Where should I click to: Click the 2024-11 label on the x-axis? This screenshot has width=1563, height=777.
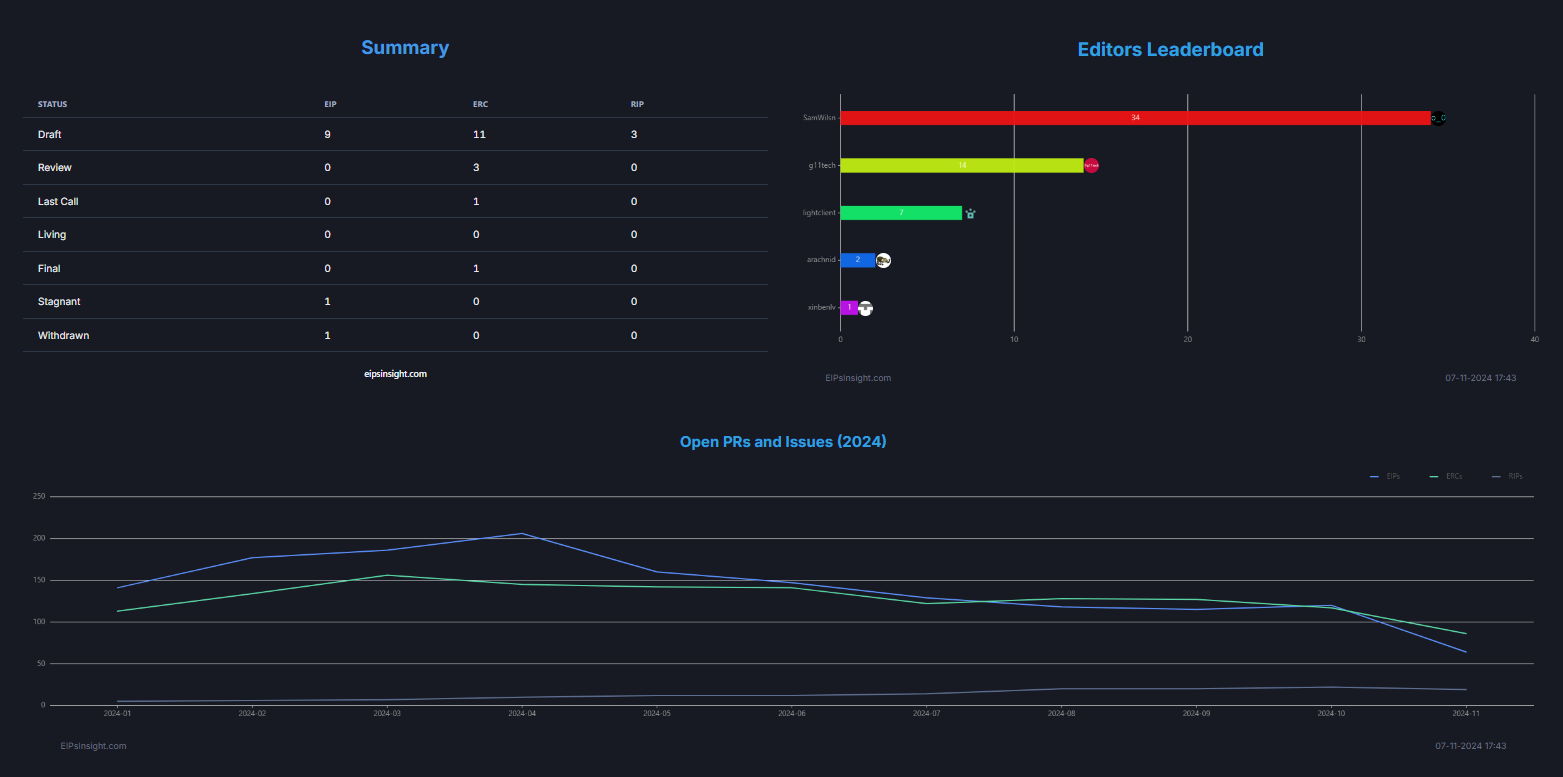click(x=1466, y=714)
